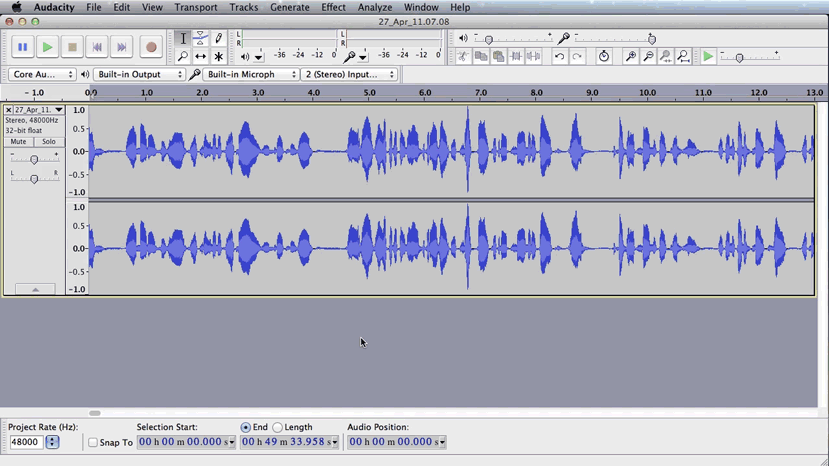Click the Fit Project zoom icon
The height and width of the screenshot is (466, 829).
(683, 57)
